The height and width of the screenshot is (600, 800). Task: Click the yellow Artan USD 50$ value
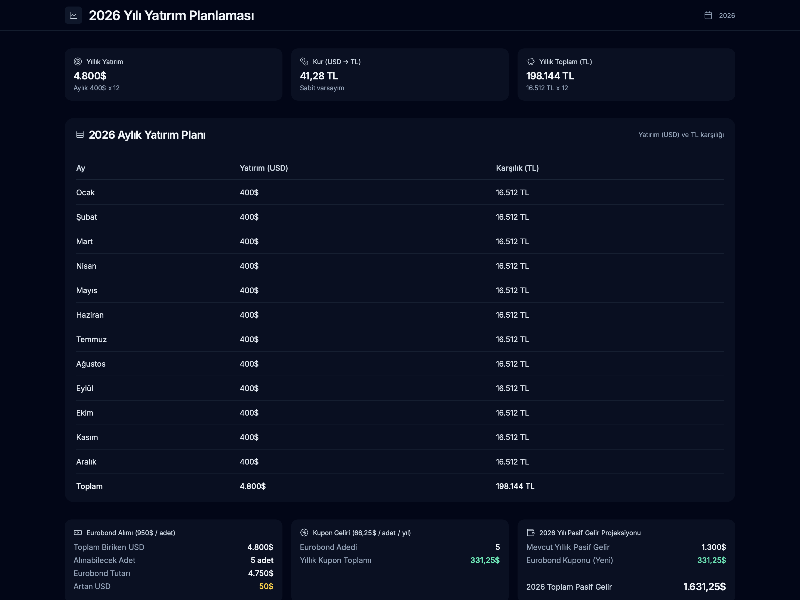[x=266, y=586]
